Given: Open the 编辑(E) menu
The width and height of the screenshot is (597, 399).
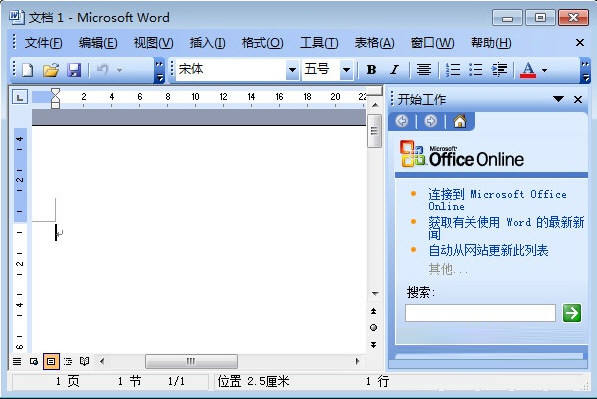Looking at the screenshot, I should click(98, 43).
